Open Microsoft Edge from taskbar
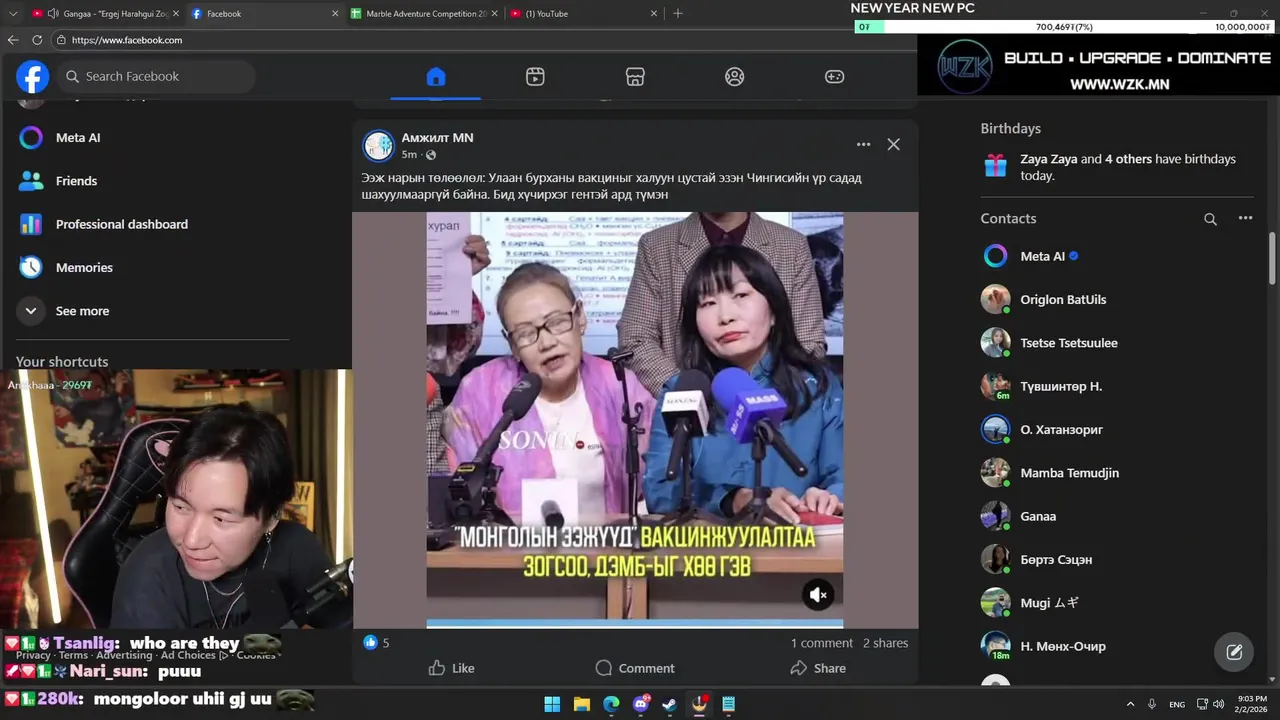This screenshot has height=720, width=1280. click(x=611, y=704)
